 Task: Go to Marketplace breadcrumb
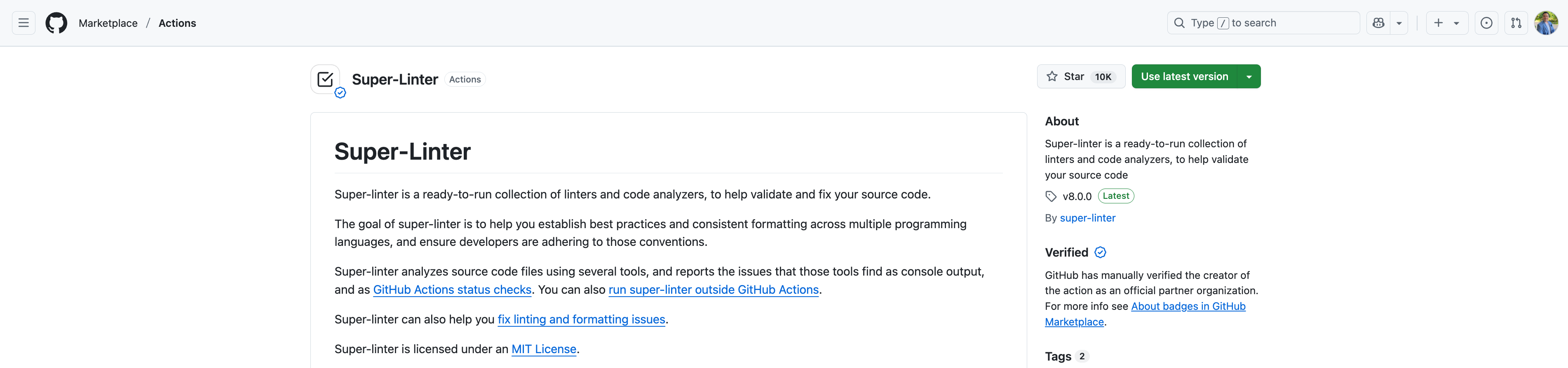tap(108, 23)
